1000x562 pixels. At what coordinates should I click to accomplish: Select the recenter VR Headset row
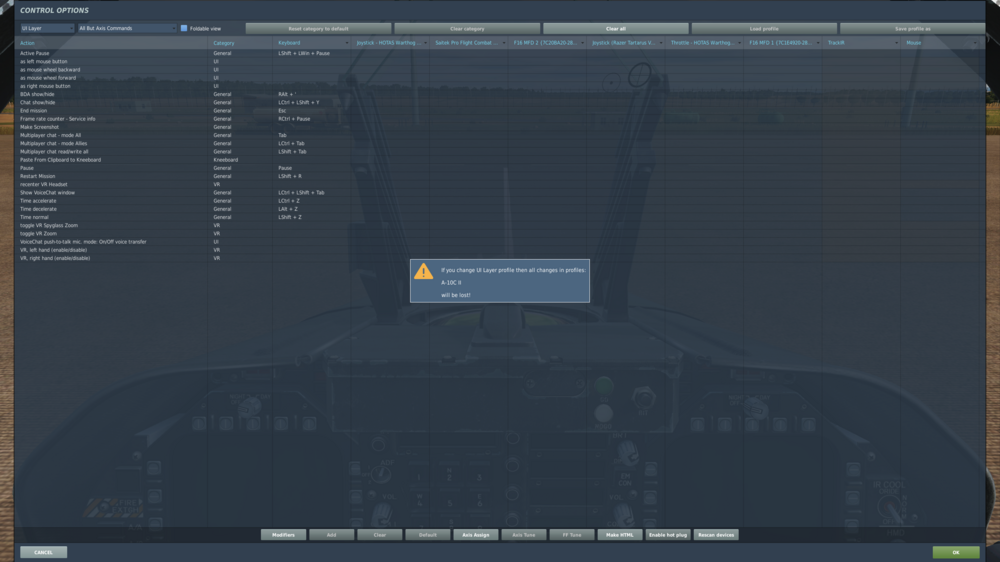499,184
